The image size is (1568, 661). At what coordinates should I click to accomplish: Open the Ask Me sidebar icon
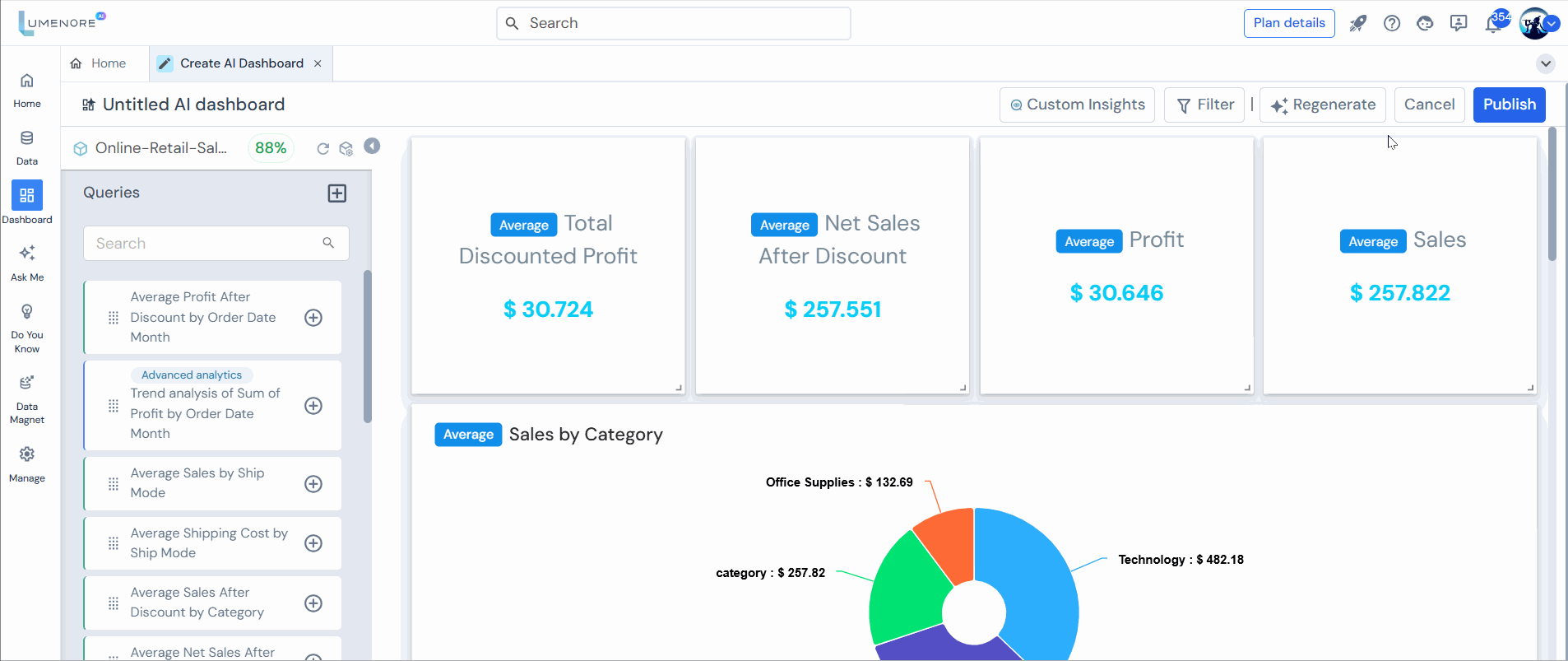pos(27,254)
